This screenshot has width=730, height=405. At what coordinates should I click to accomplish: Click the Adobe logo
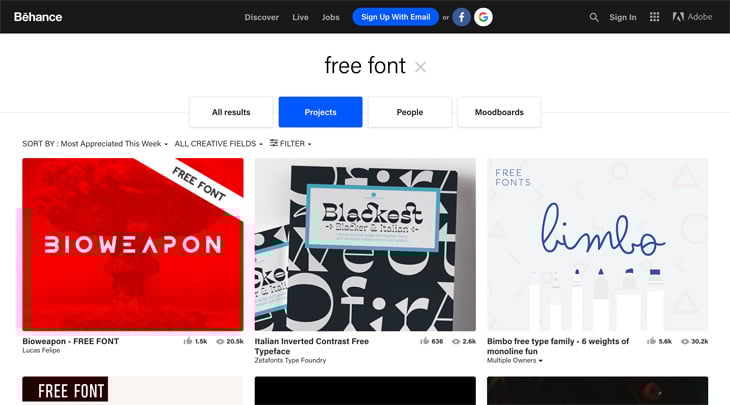[x=692, y=17]
